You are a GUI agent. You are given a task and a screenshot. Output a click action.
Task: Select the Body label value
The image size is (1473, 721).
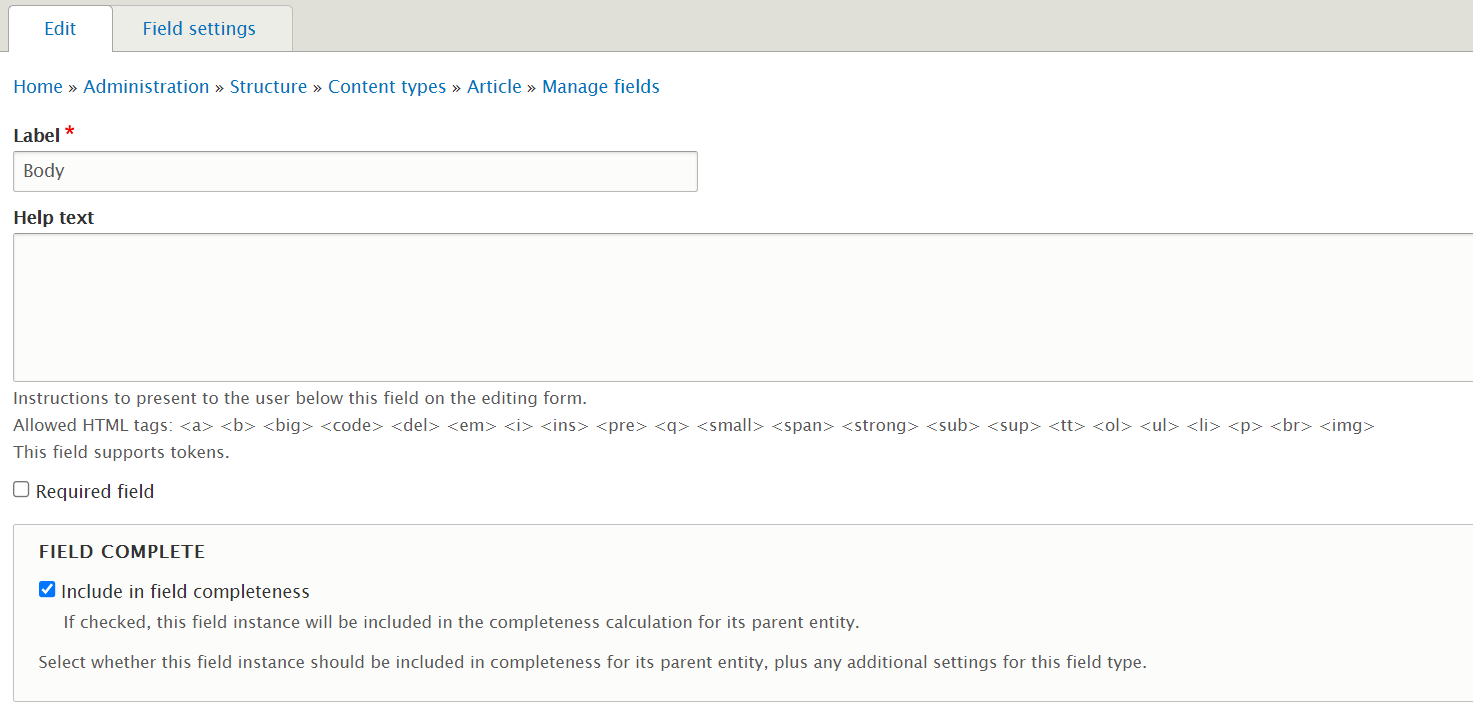coord(43,171)
